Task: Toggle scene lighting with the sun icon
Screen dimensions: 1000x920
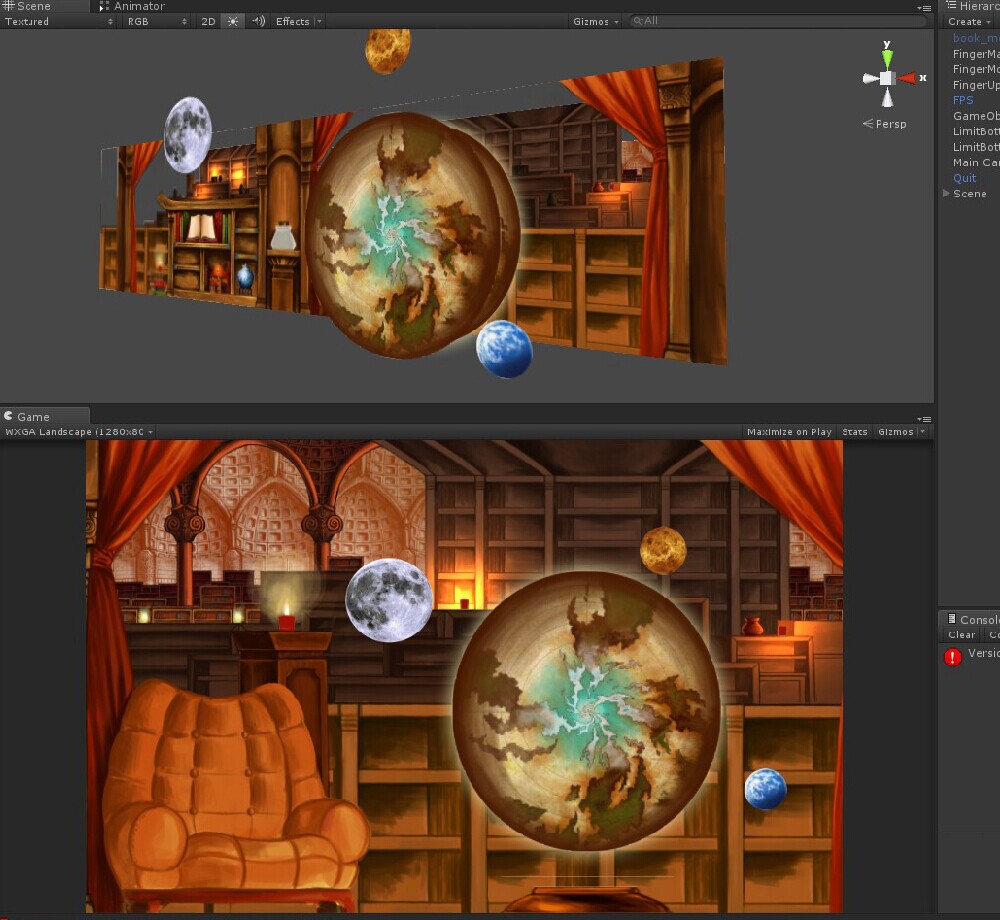Action: tap(233, 22)
